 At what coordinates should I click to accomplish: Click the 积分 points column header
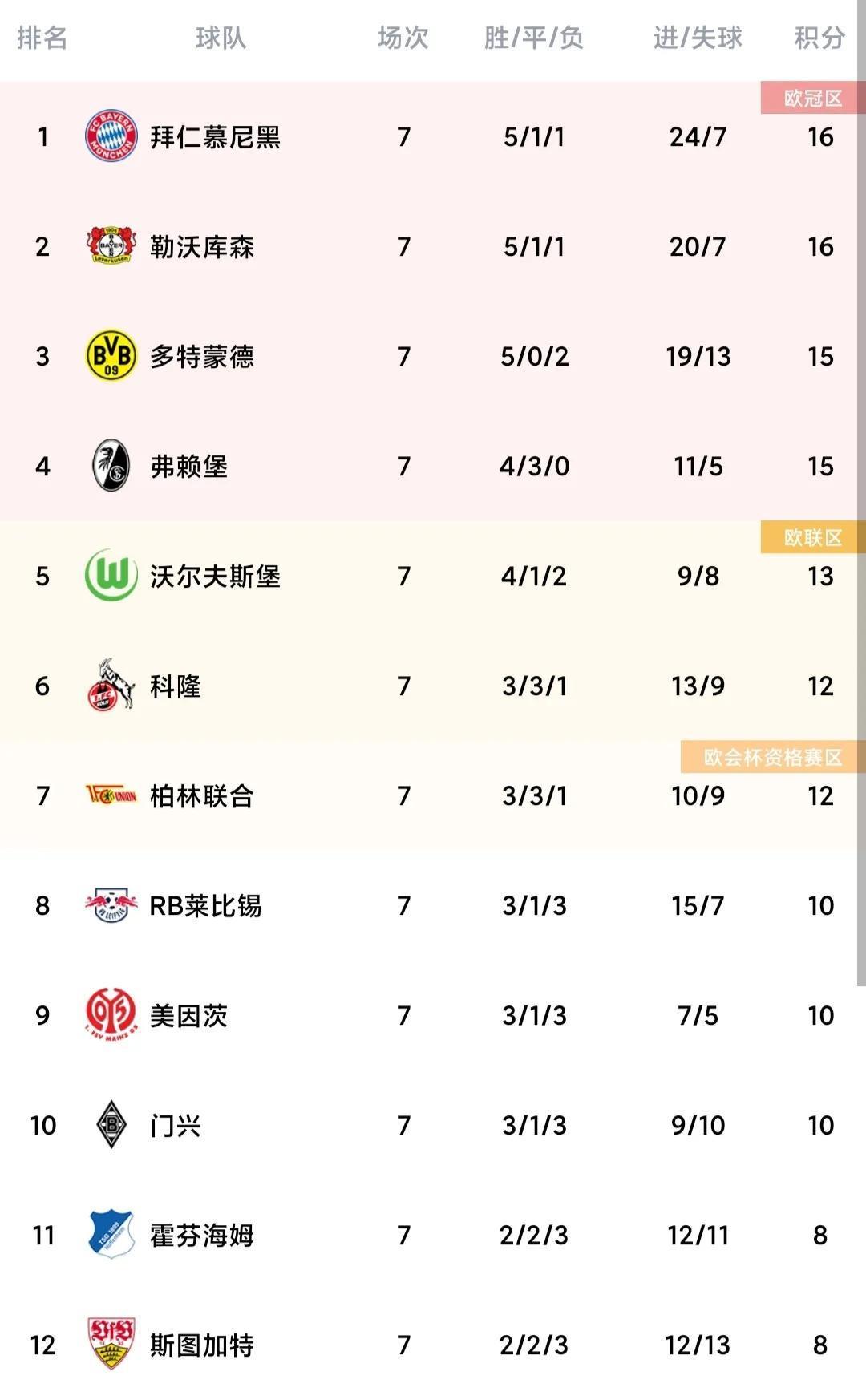(x=819, y=38)
